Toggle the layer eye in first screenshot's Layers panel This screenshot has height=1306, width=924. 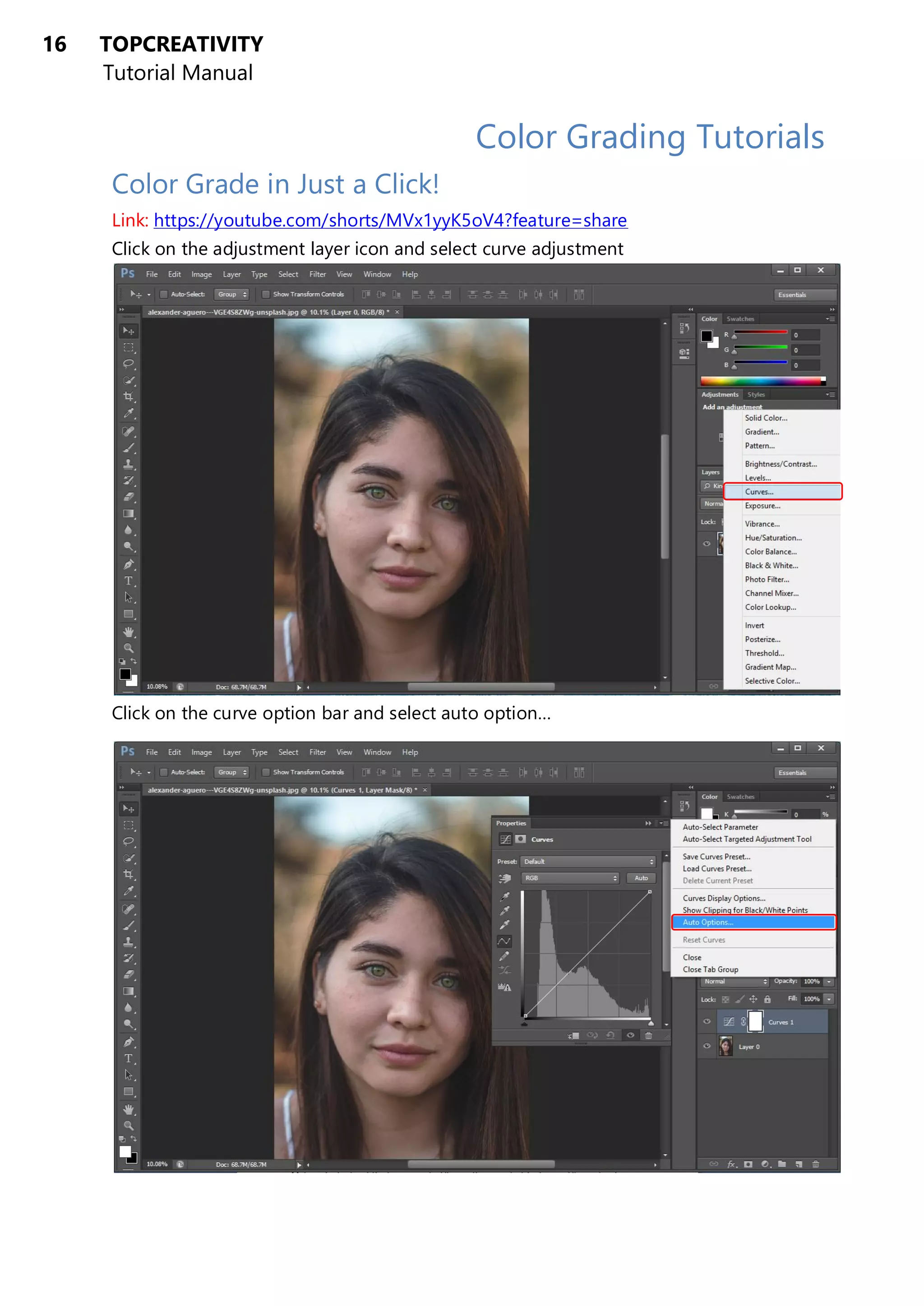coord(707,543)
